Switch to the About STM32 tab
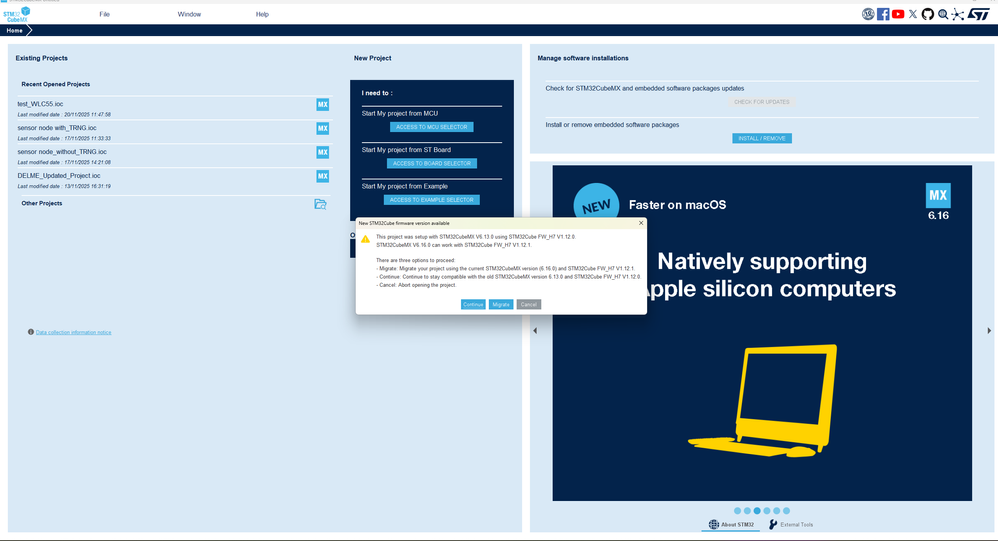 pos(731,524)
